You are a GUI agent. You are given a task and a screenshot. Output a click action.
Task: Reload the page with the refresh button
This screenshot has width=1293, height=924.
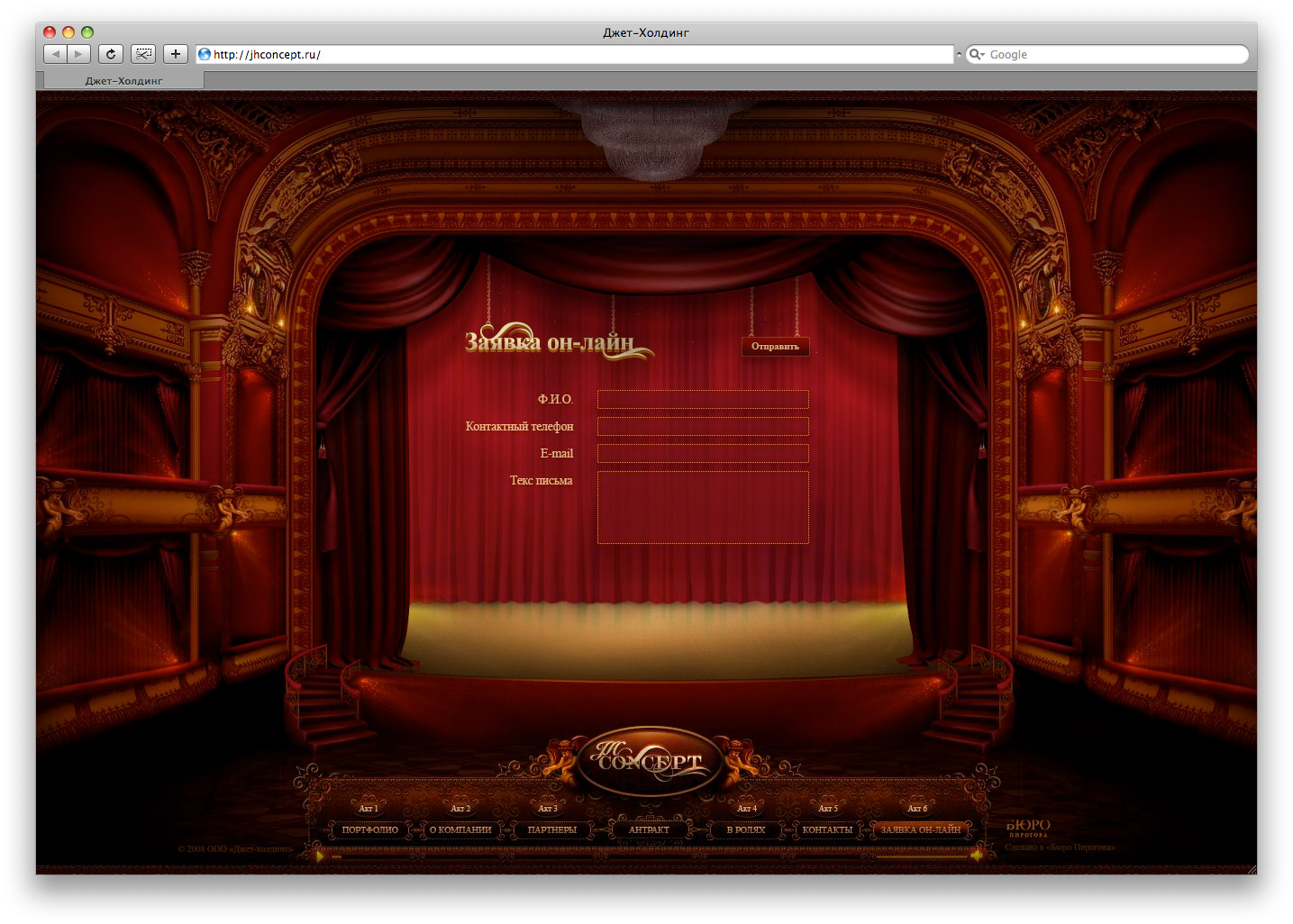click(111, 54)
